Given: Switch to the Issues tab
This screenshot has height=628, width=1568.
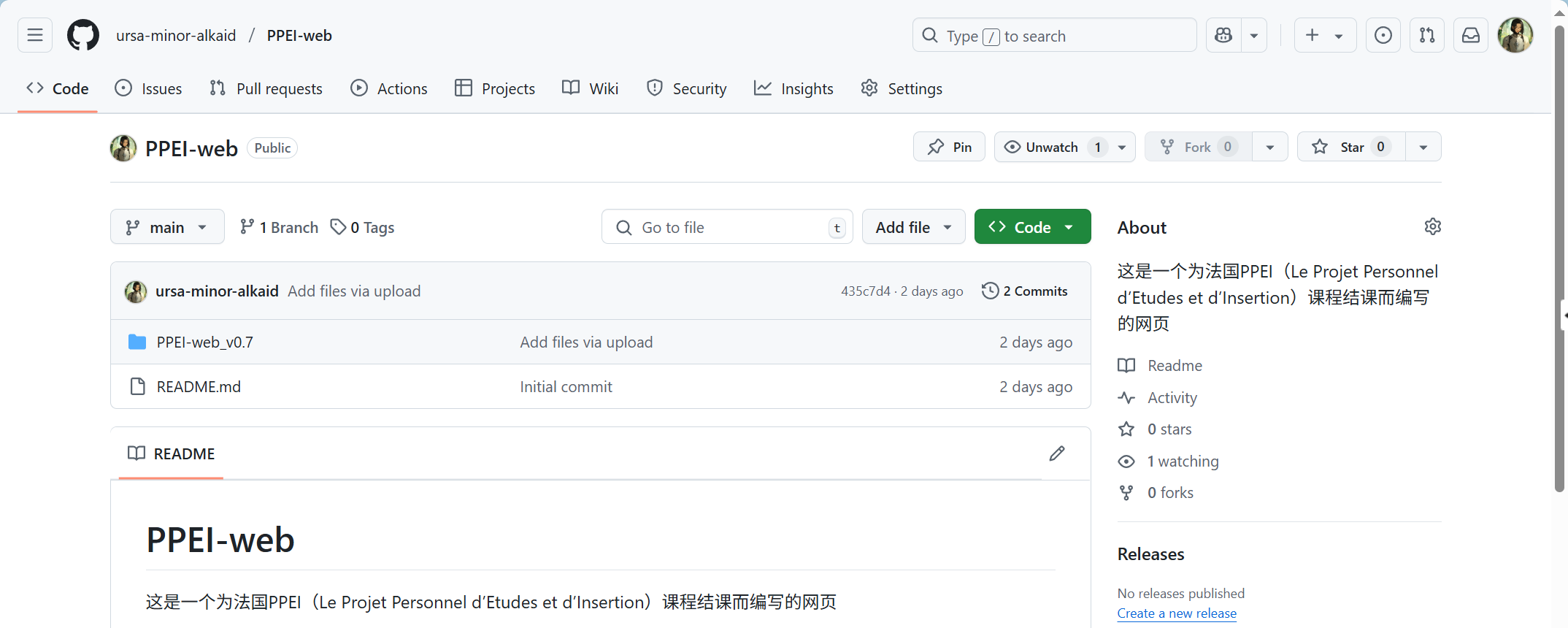Looking at the screenshot, I should 148,88.
